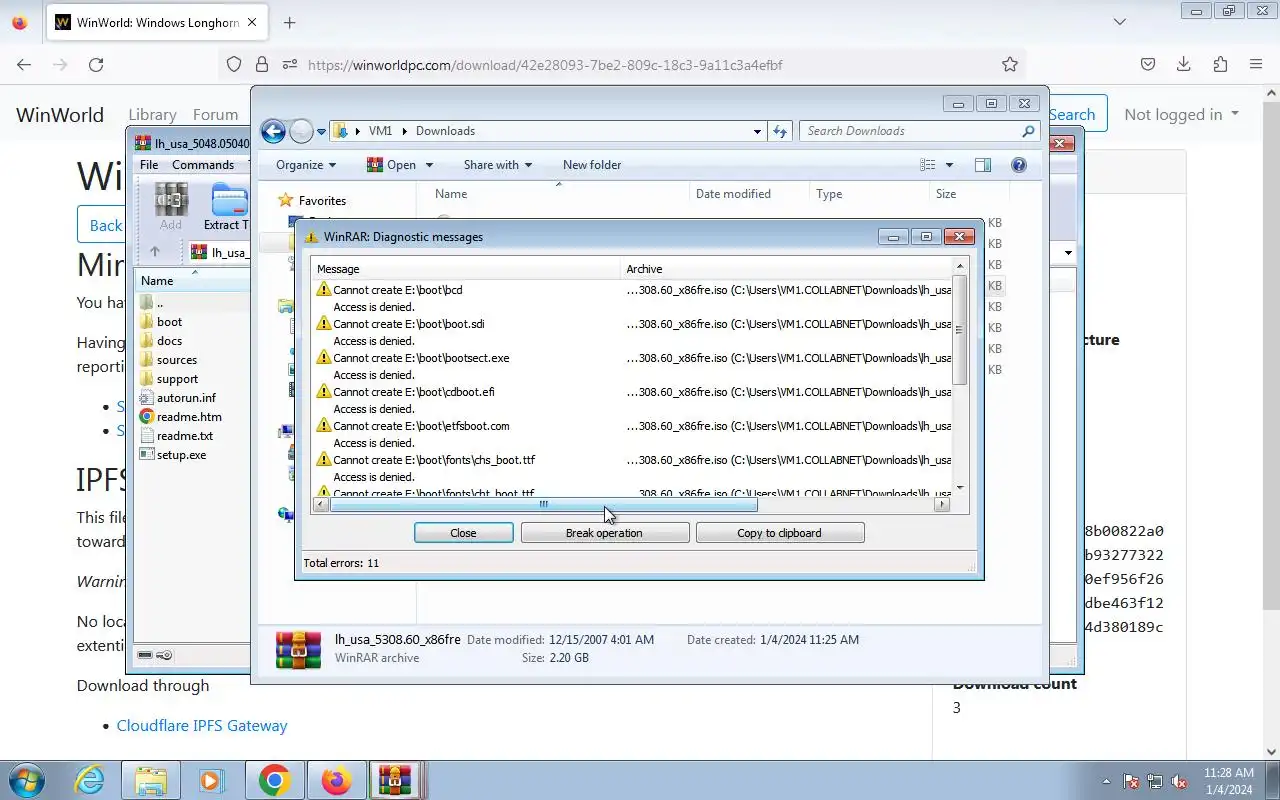Open the Organize menu in Explorer
Image resolution: width=1280 pixels, height=800 pixels.
point(306,165)
